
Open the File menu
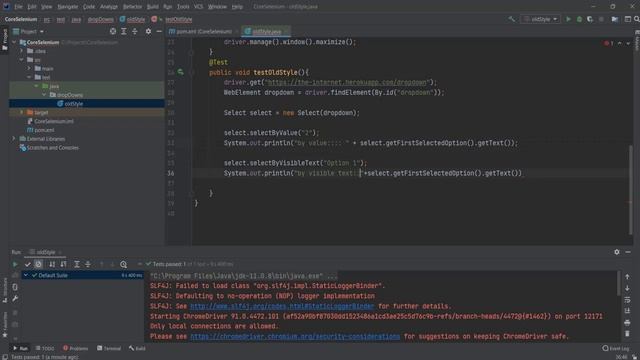coord(18,7)
